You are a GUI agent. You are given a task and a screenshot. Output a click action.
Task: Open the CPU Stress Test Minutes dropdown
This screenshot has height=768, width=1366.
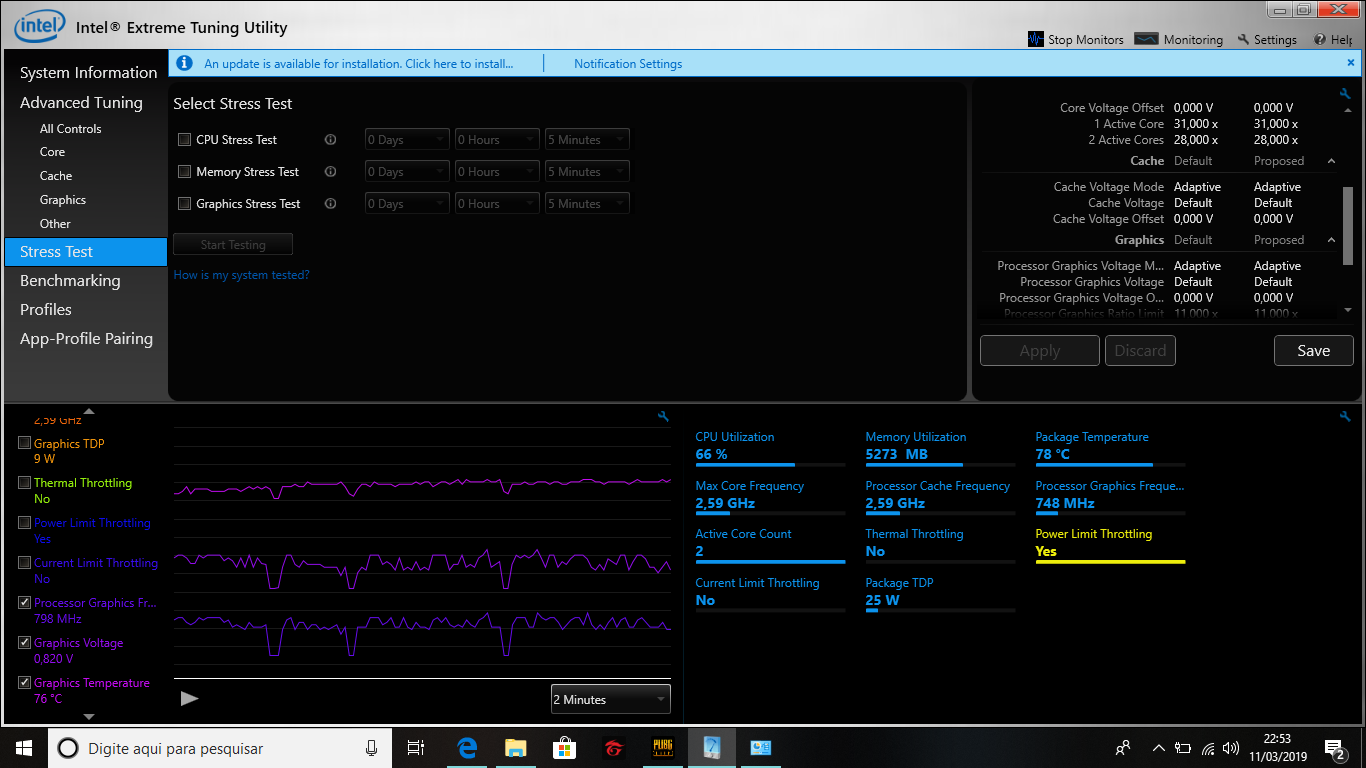click(587, 140)
